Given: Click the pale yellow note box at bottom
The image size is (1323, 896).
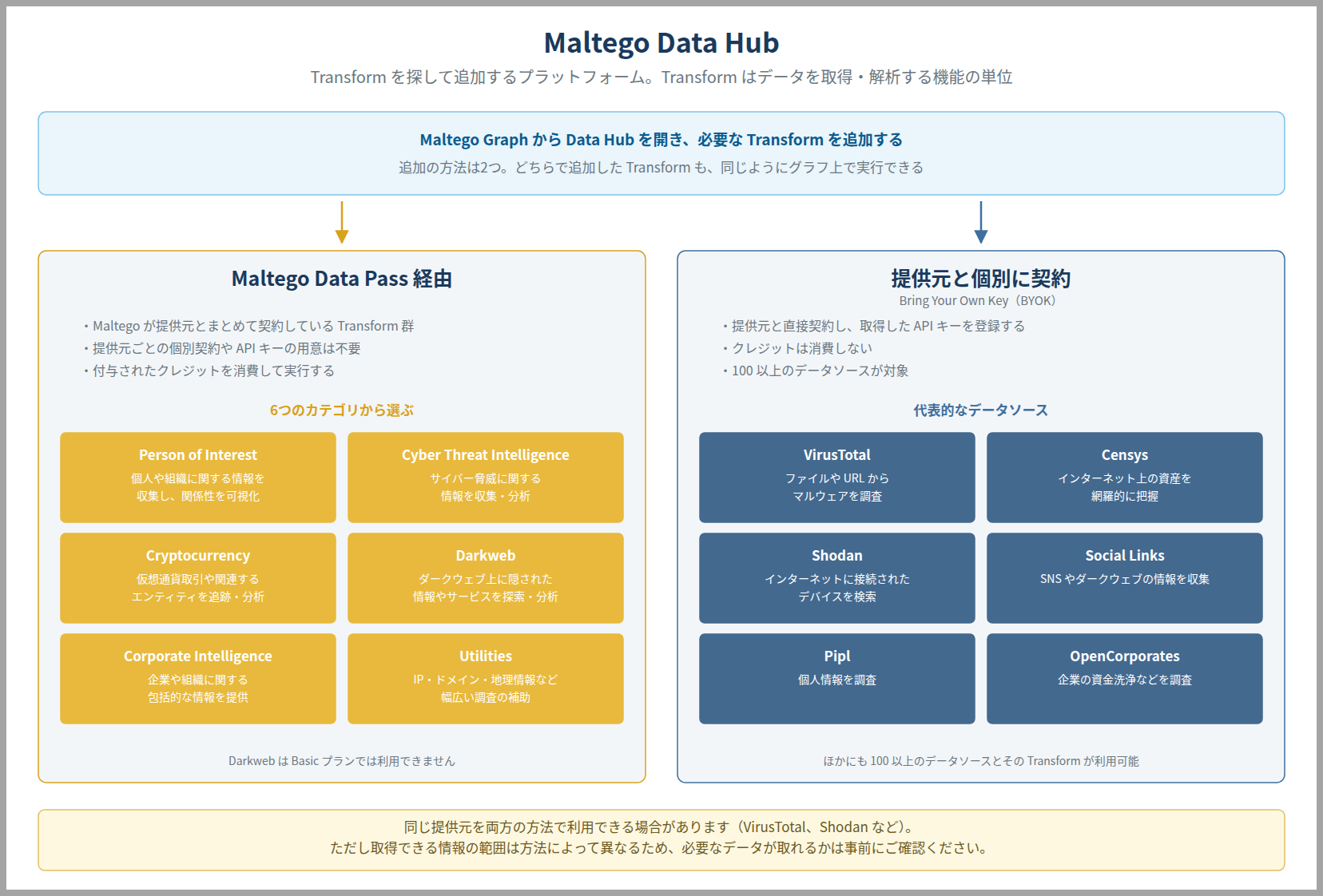Looking at the screenshot, I should pyautogui.click(x=661, y=840).
